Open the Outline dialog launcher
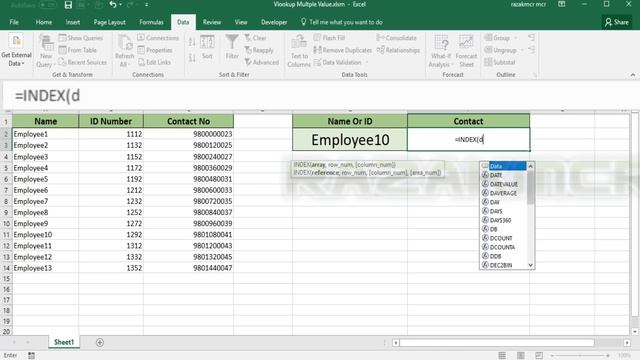 (x=535, y=75)
